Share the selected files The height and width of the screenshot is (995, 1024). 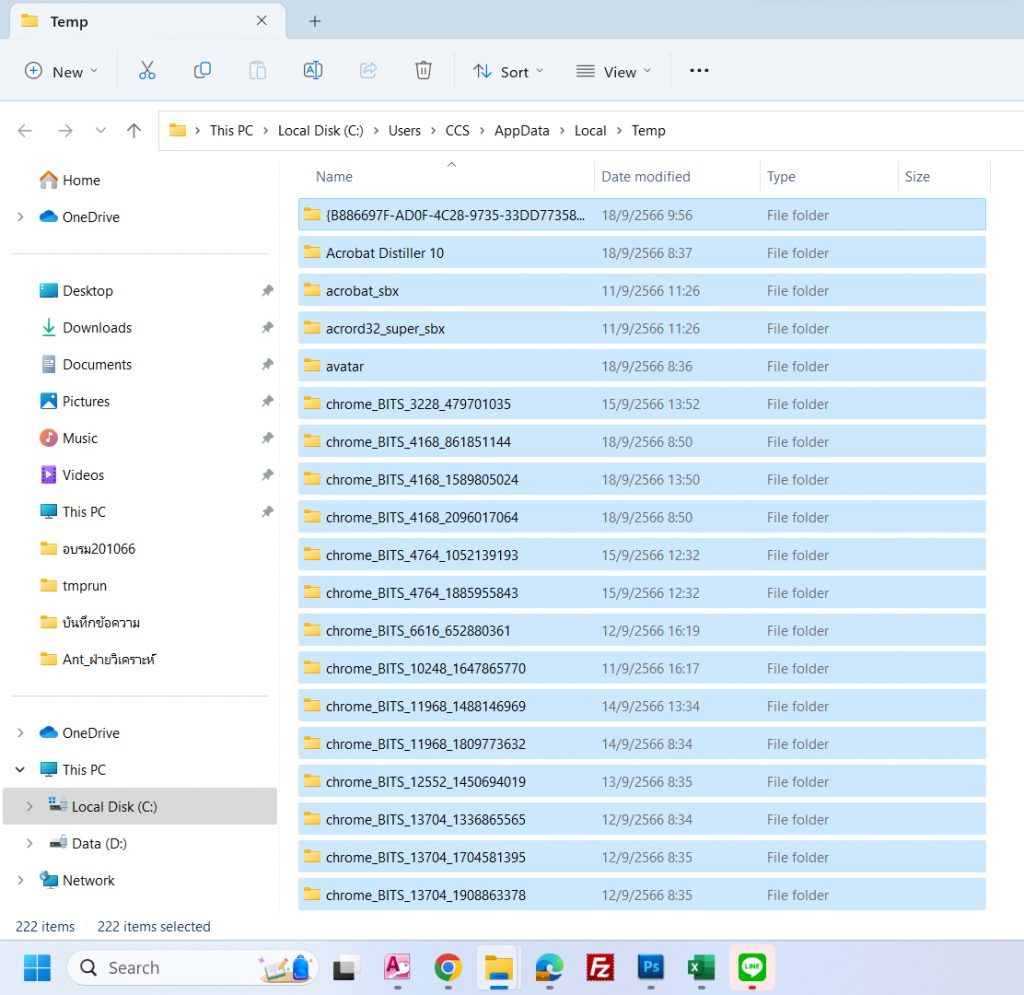pyautogui.click(x=368, y=70)
